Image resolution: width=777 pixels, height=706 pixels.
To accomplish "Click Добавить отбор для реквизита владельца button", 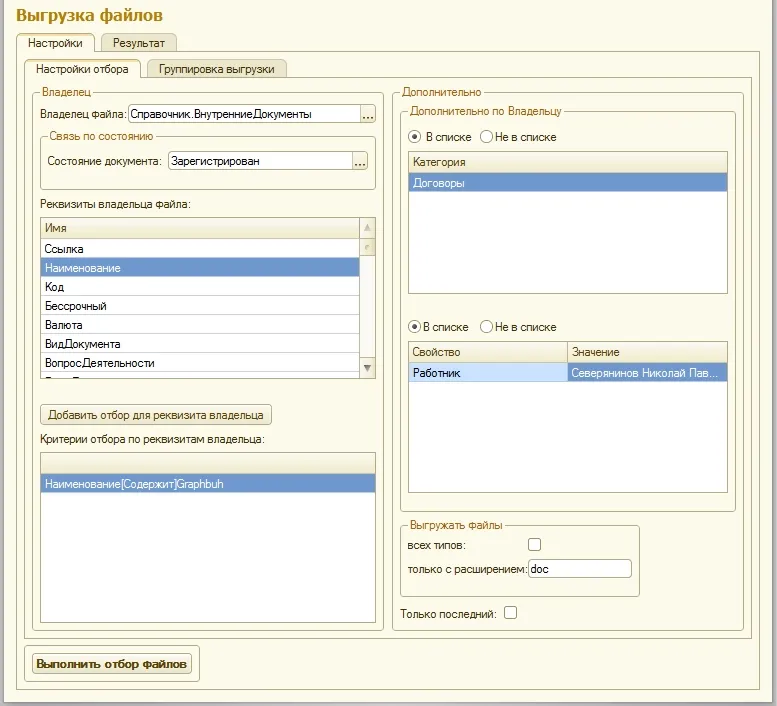I will click(x=156, y=415).
